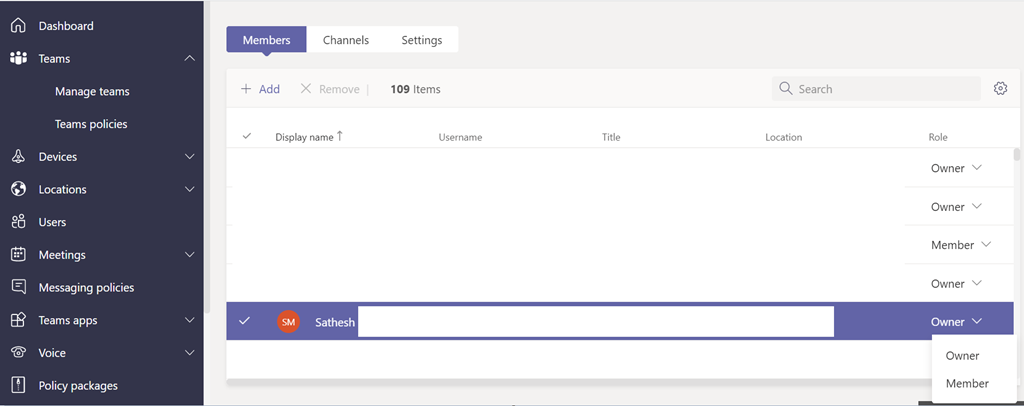Switch to the Settings tab

click(x=421, y=40)
